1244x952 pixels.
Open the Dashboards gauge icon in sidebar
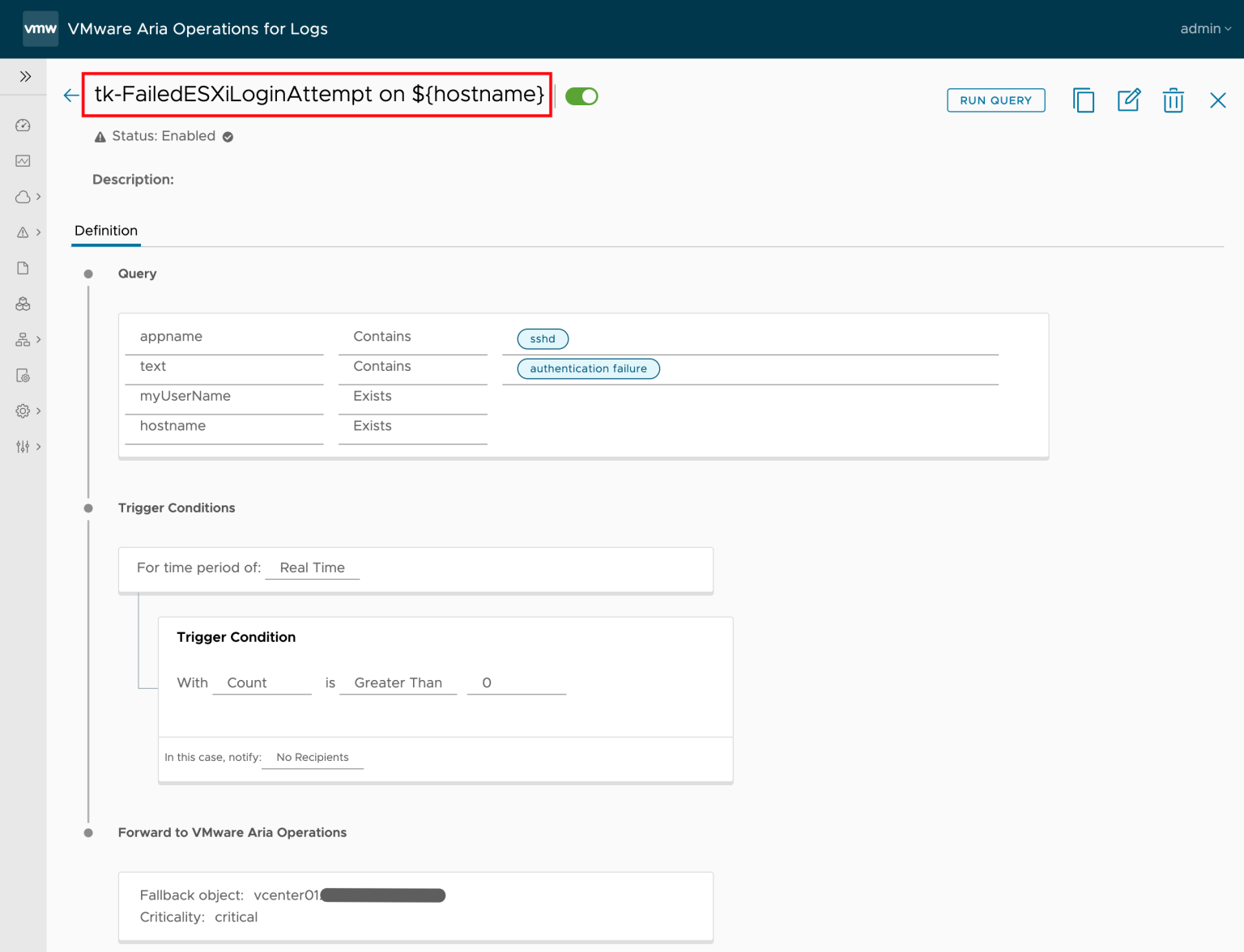[23, 125]
